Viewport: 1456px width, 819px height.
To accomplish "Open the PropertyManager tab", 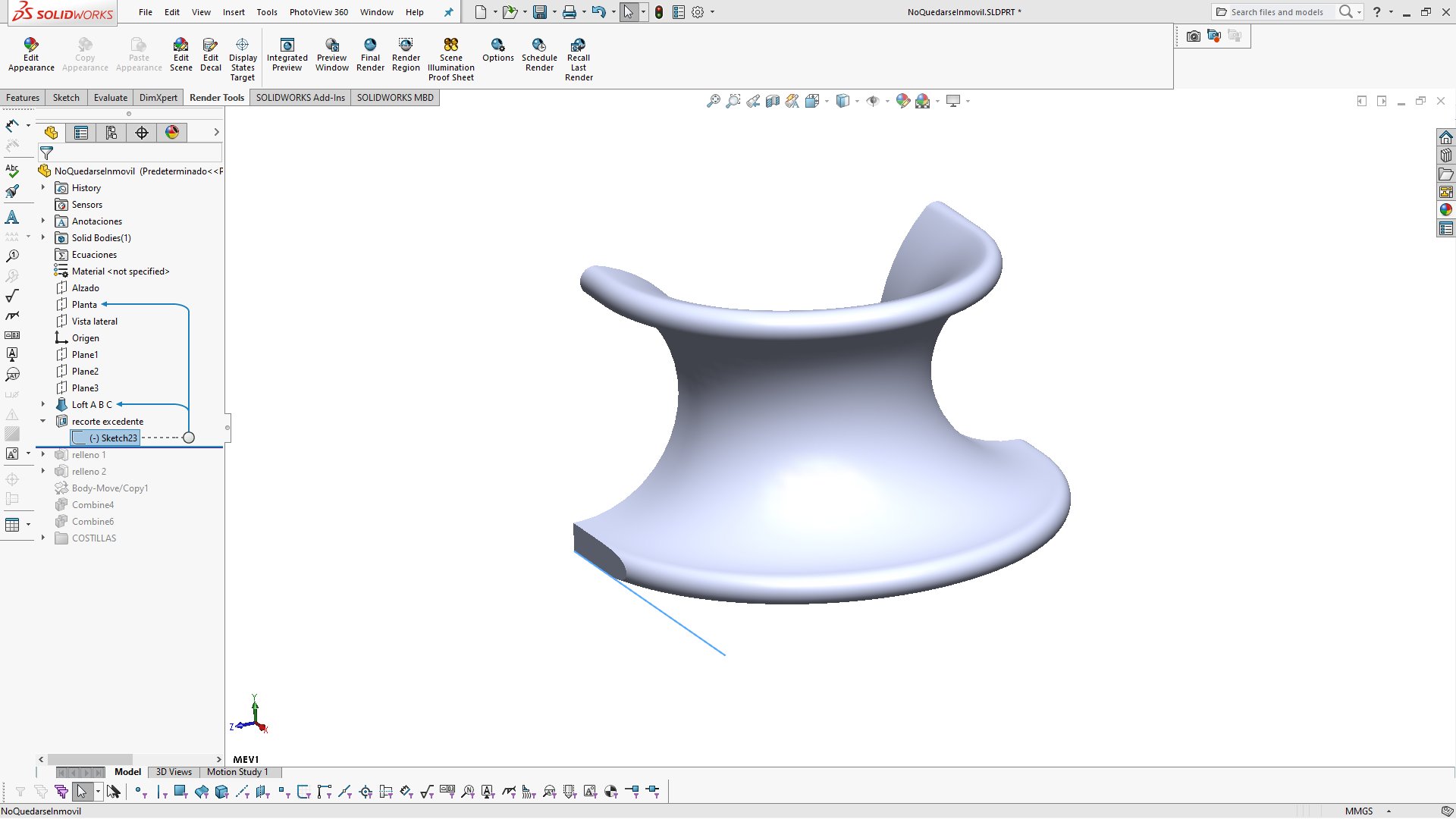I will point(81,133).
